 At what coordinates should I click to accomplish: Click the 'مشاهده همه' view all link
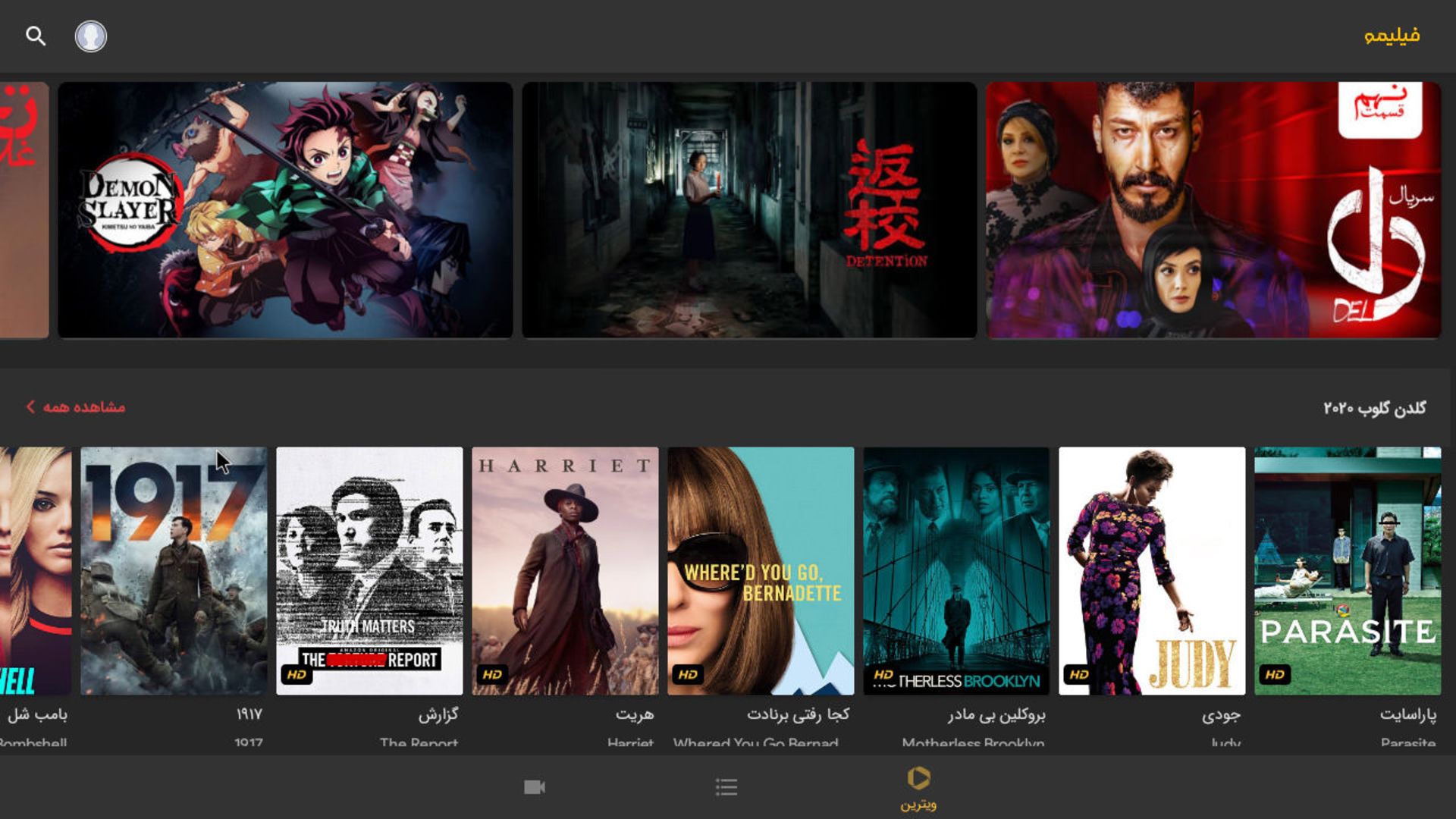83,407
